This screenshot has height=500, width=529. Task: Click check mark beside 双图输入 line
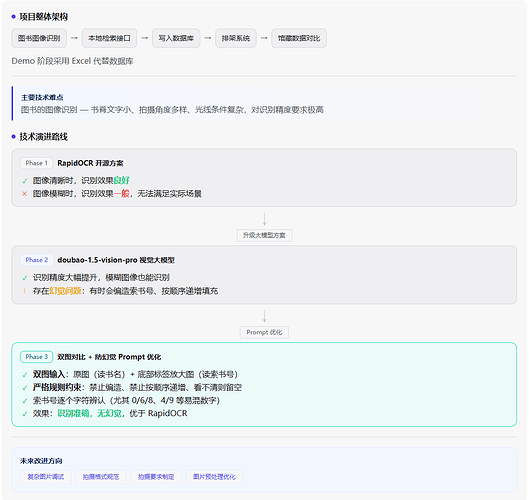coord(25,374)
